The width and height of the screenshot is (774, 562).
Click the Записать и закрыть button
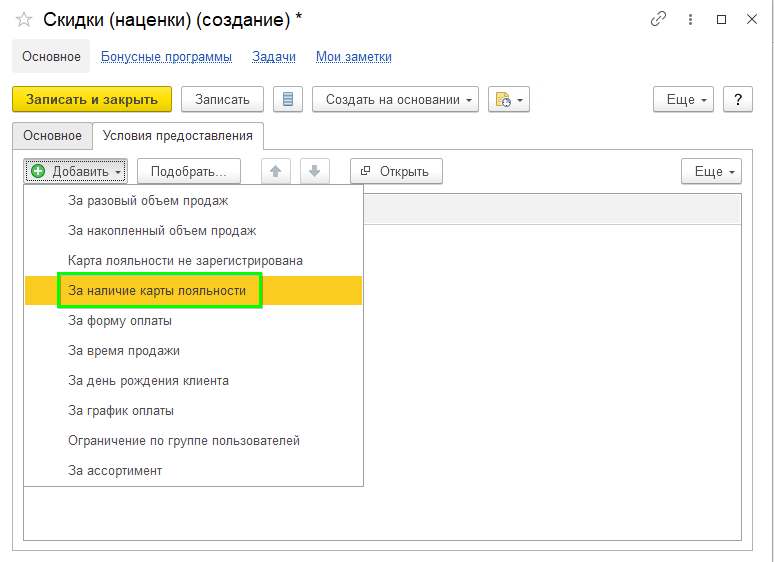click(x=92, y=99)
